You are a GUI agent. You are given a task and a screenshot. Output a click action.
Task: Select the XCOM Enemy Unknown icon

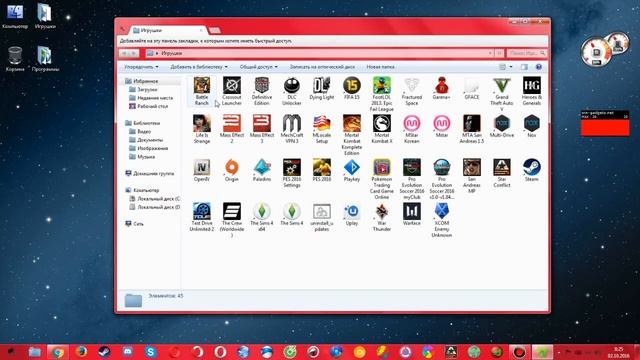(x=442, y=220)
